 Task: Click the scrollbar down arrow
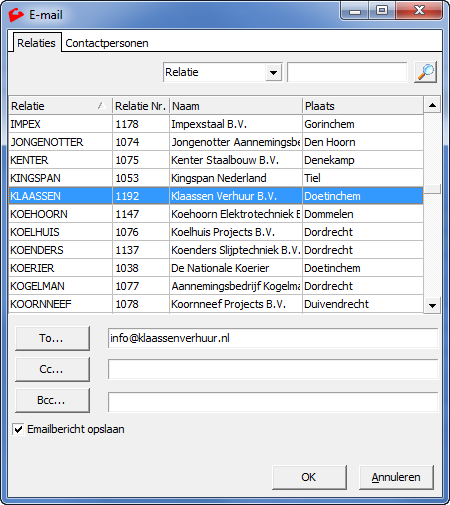(432, 305)
